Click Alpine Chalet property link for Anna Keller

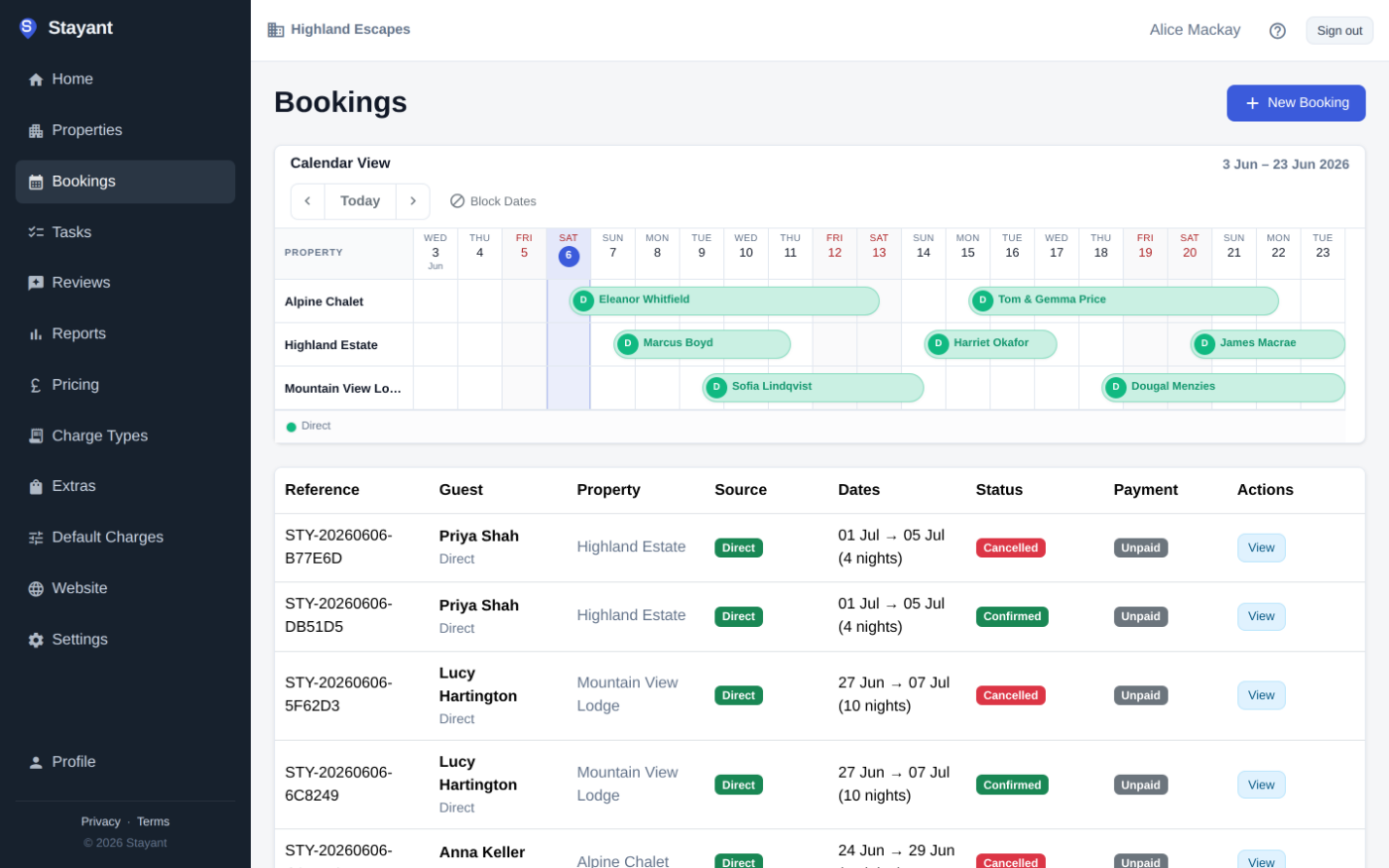(622, 861)
